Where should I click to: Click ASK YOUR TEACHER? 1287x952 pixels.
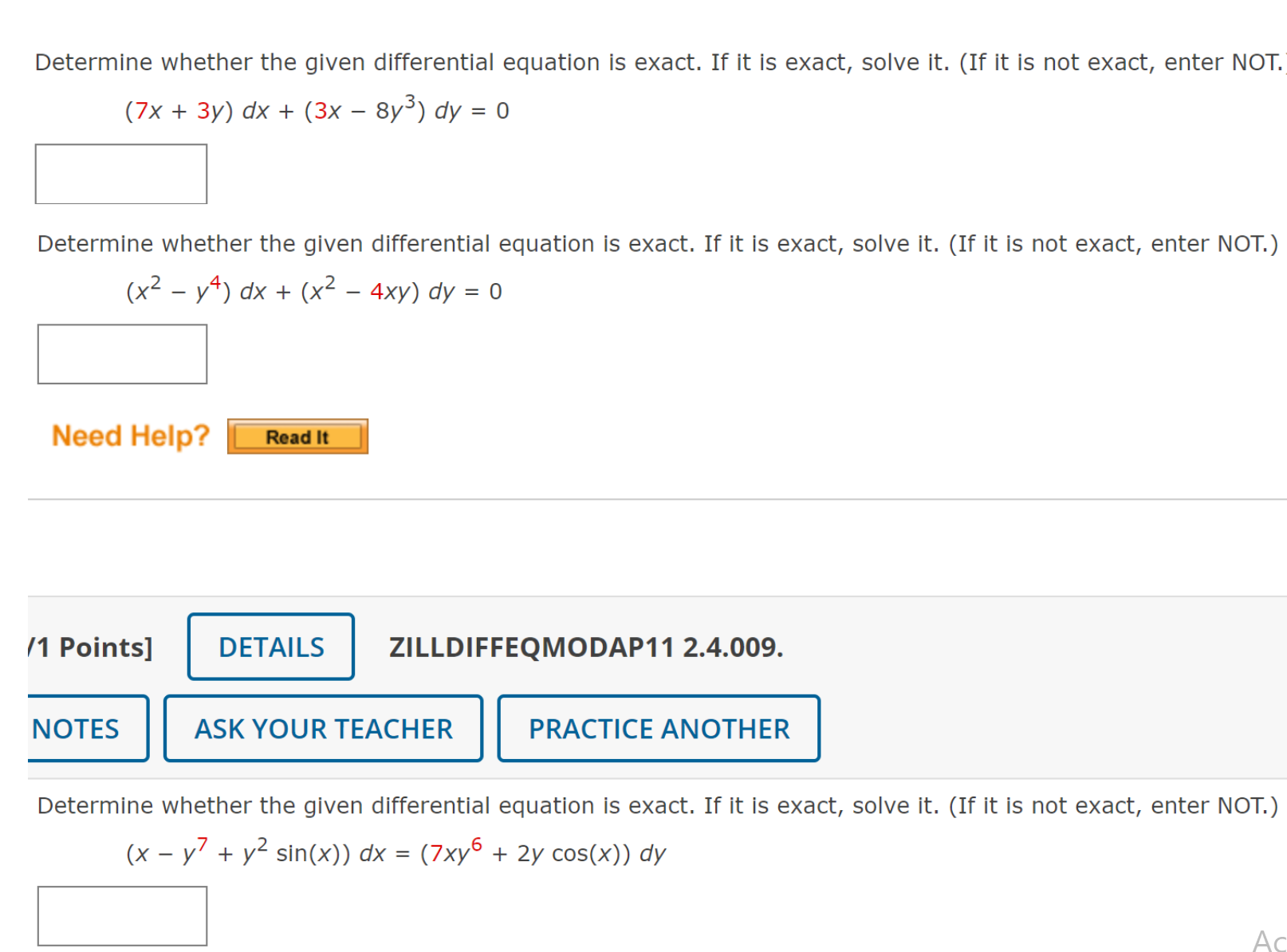click(322, 728)
